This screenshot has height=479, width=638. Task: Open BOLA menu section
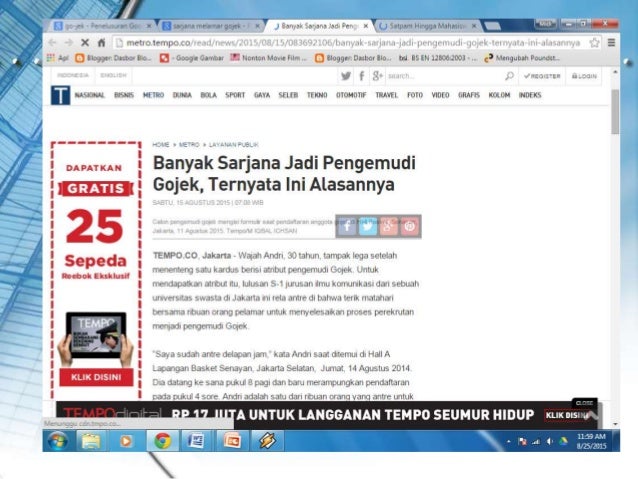tap(209, 95)
